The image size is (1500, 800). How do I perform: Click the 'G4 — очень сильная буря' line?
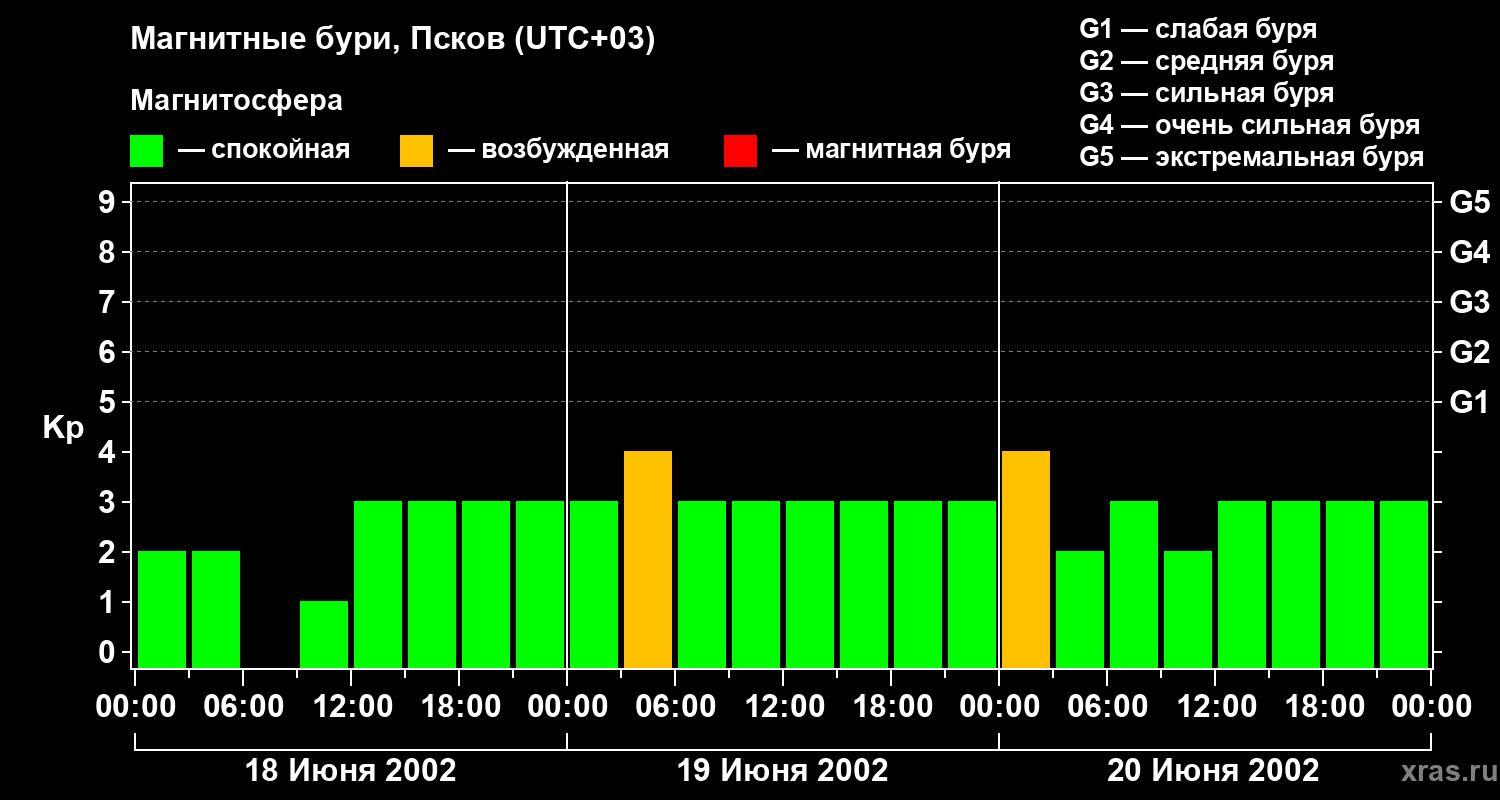click(x=1250, y=125)
